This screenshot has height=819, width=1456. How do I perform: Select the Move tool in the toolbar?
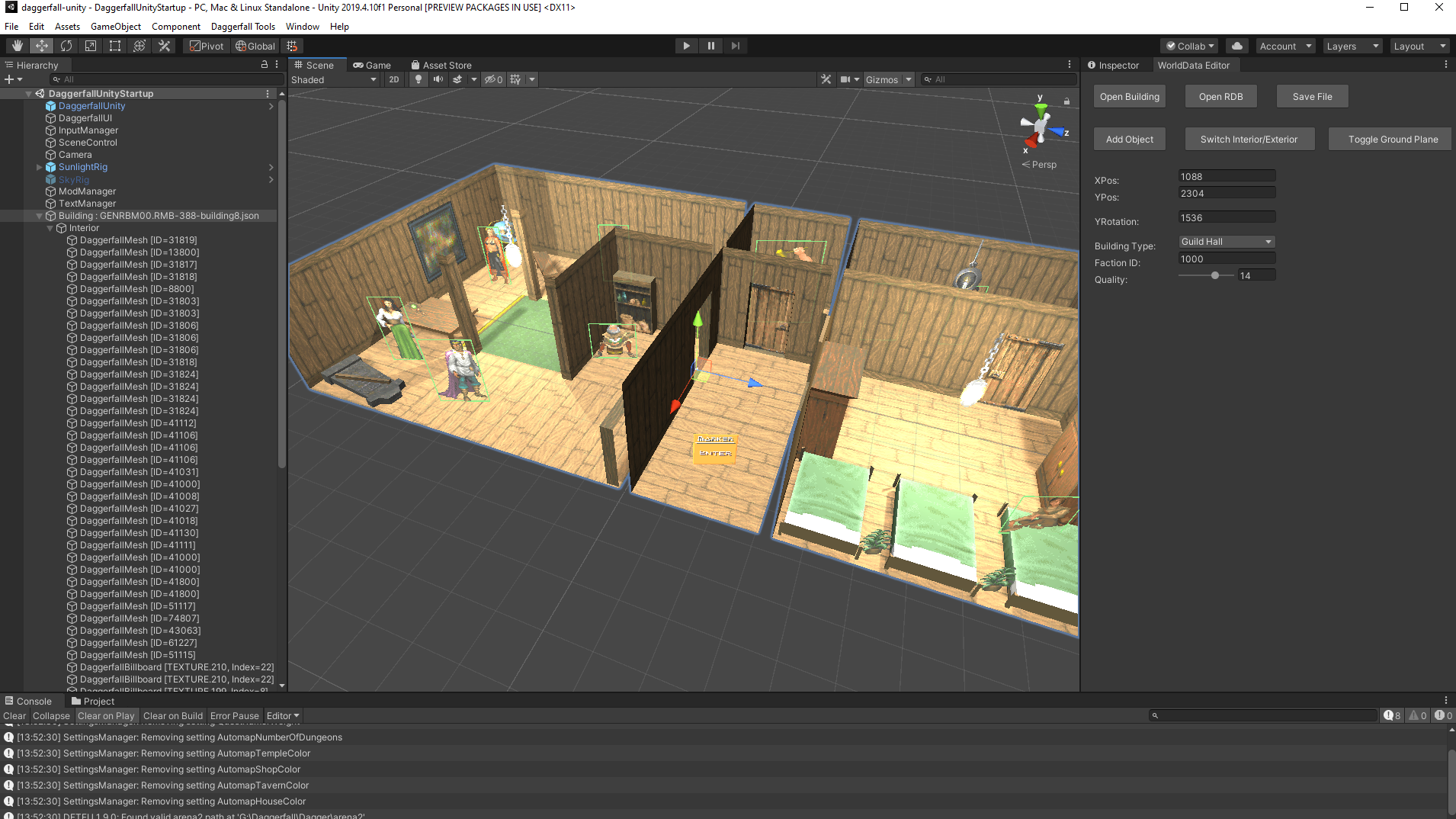pos(42,46)
